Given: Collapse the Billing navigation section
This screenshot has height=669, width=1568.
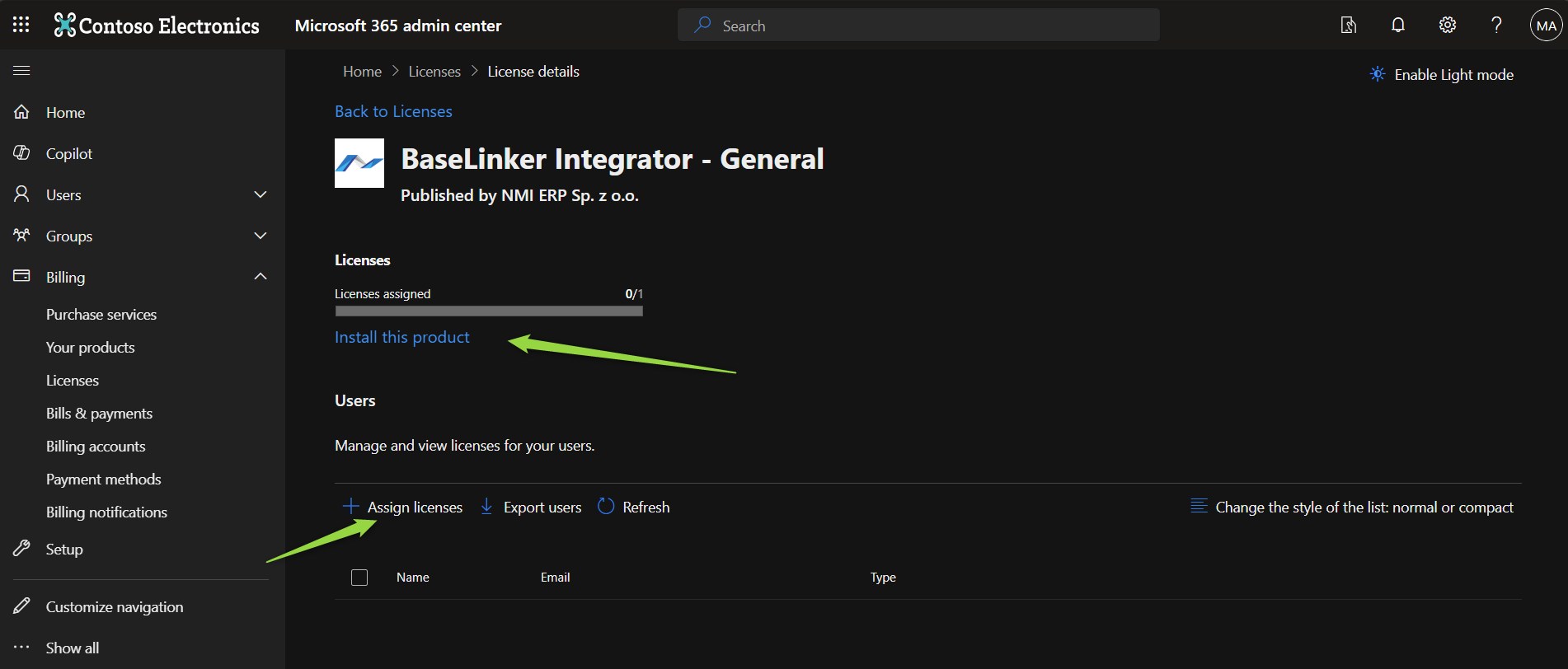Looking at the screenshot, I should (x=261, y=276).
